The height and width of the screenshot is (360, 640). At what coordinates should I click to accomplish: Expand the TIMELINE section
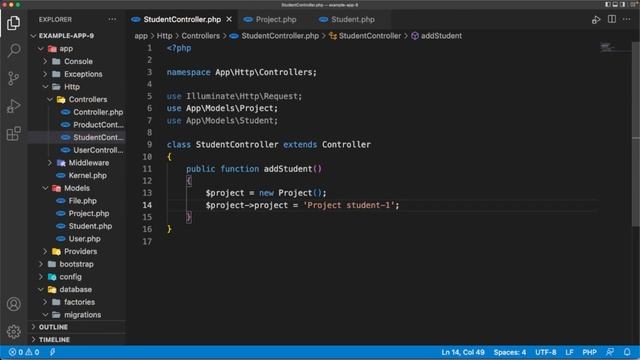77,340
